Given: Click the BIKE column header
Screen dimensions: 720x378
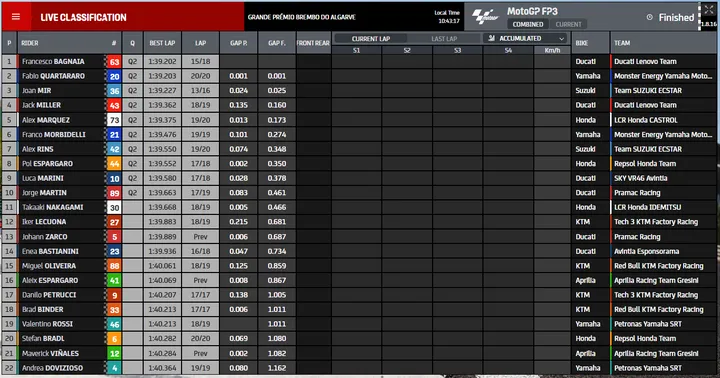Looking at the screenshot, I should (581, 43).
